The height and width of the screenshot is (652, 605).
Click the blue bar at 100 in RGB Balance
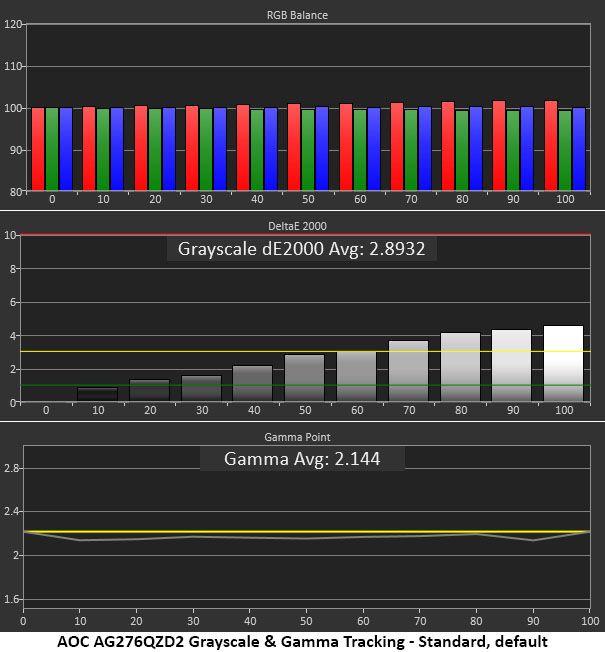point(579,149)
